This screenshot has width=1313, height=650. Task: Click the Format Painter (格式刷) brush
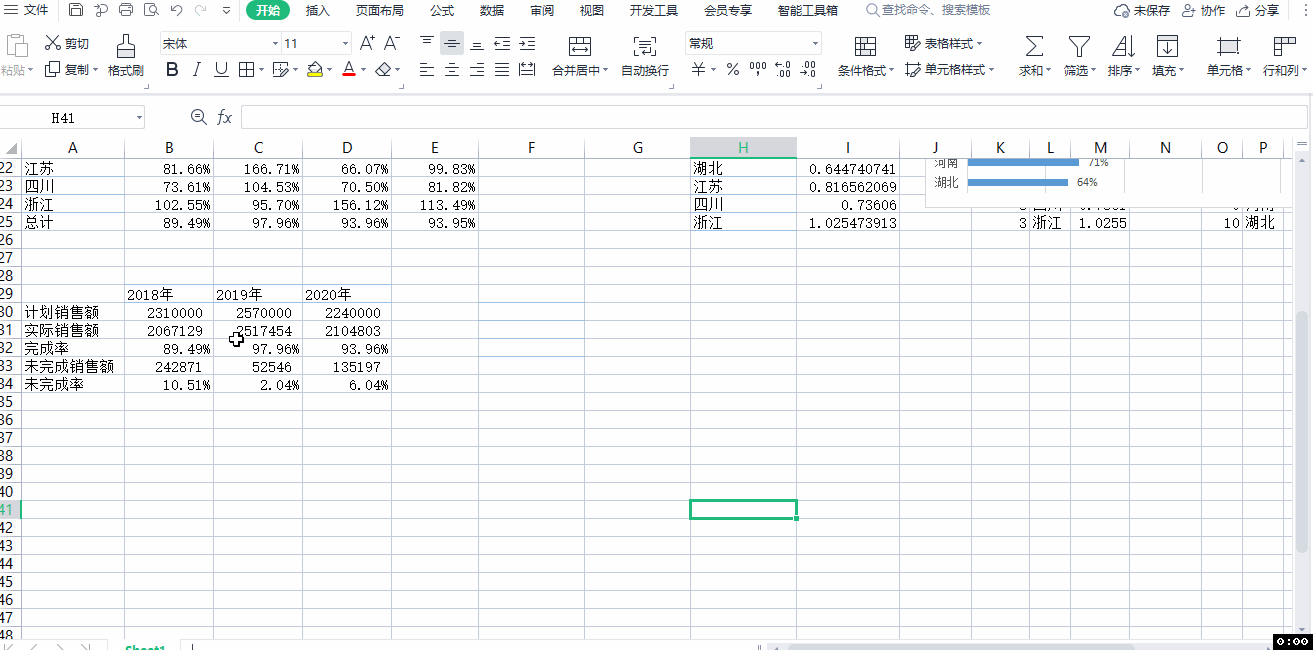(126, 55)
